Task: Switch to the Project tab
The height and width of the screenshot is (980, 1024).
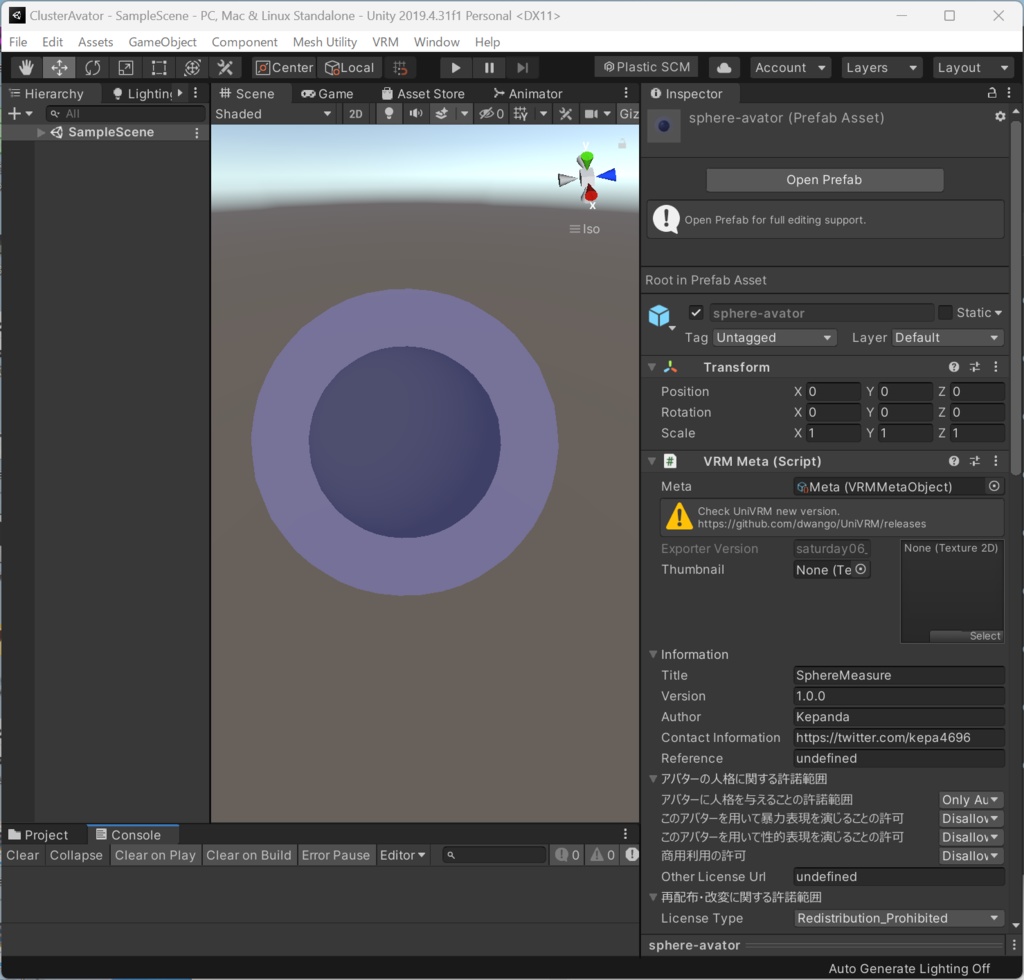Action: point(38,835)
